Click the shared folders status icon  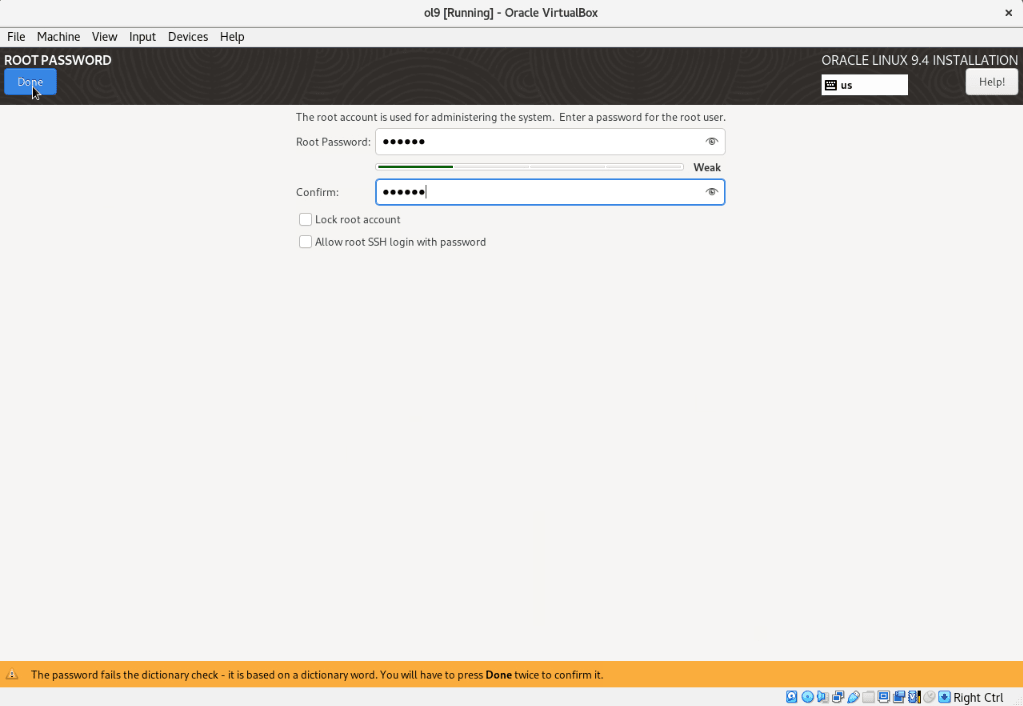tap(868, 697)
